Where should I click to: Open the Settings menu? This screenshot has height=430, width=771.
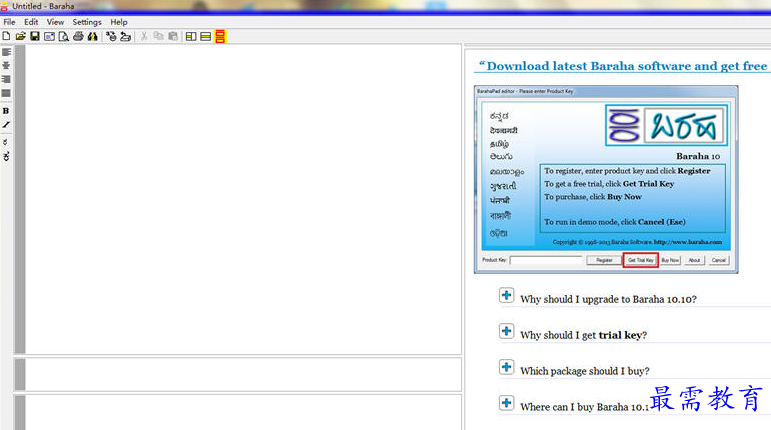click(x=87, y=21)
